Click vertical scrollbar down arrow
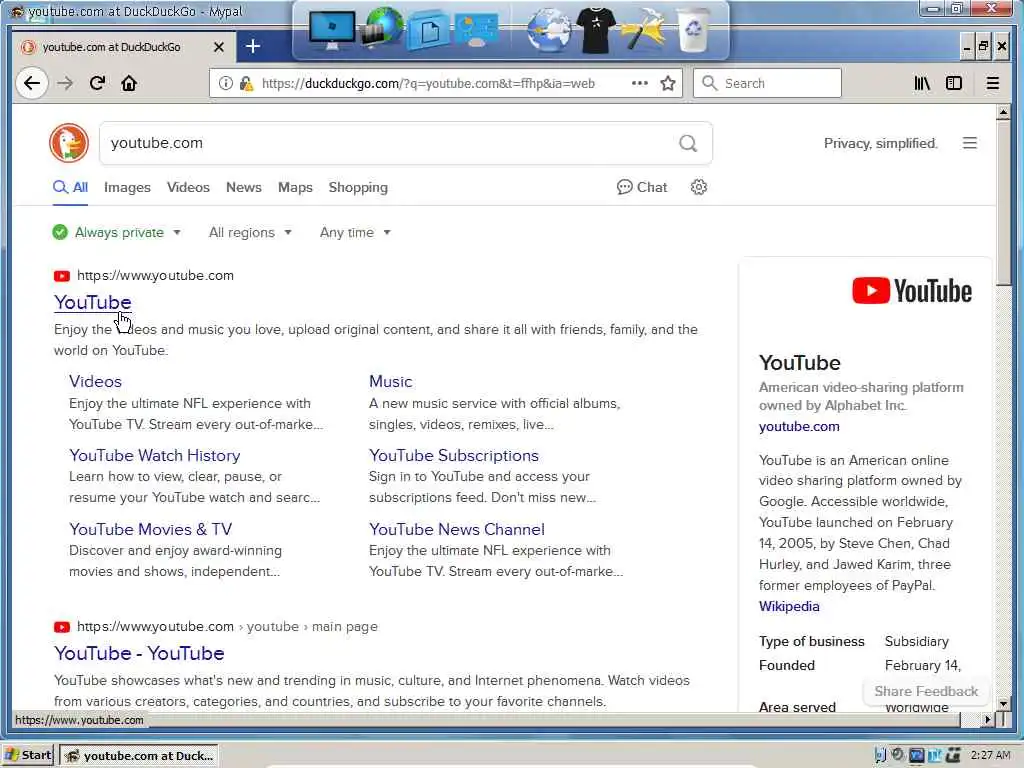The width and height of the screenshot is (1024, 768). (x=1003, y=704)
